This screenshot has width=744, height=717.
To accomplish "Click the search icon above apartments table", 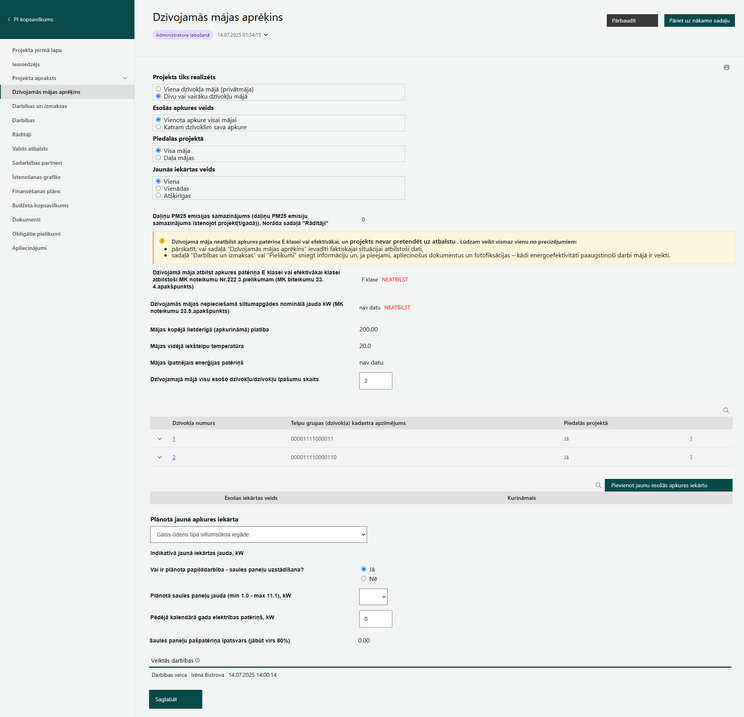I will 726,410.
